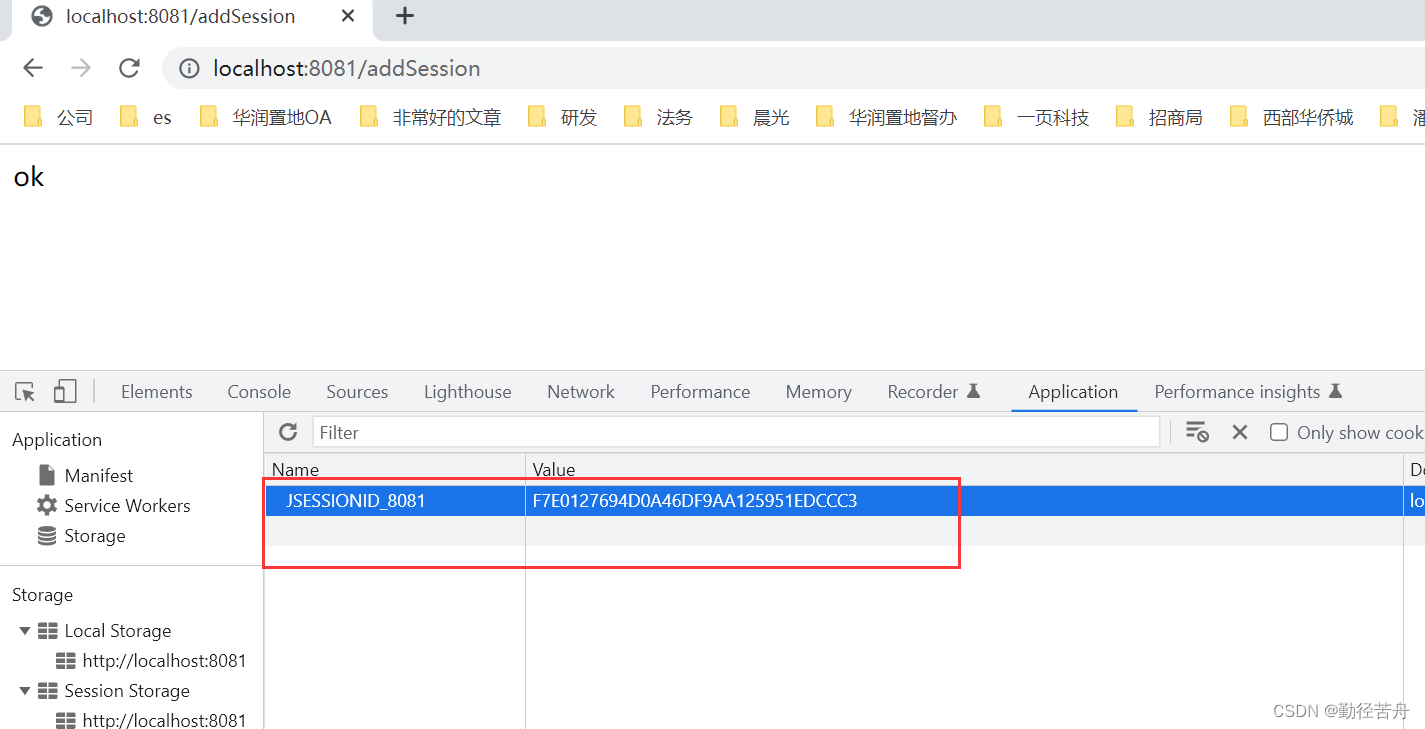Open the 晨光 bookmark folder

coord(754,118)
